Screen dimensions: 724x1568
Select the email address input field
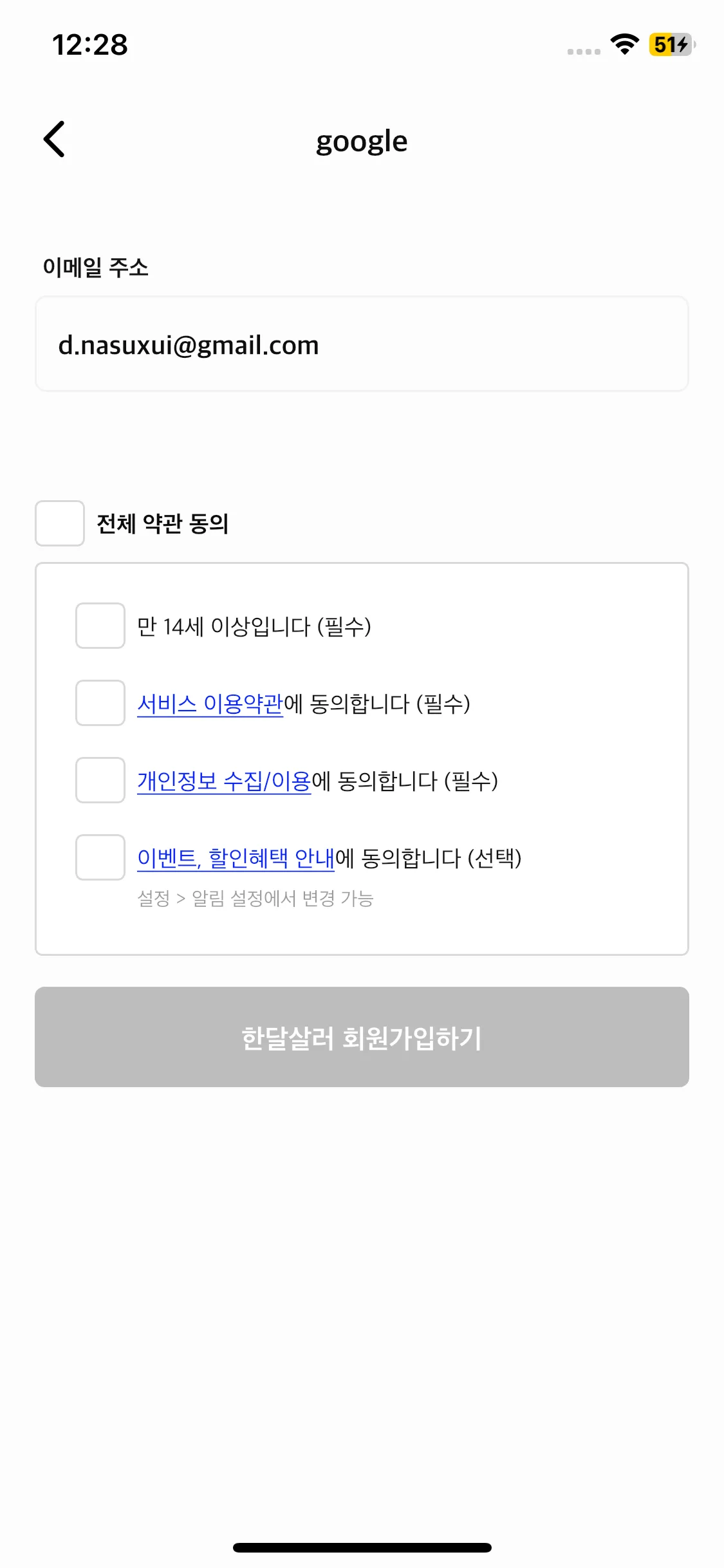362,344
